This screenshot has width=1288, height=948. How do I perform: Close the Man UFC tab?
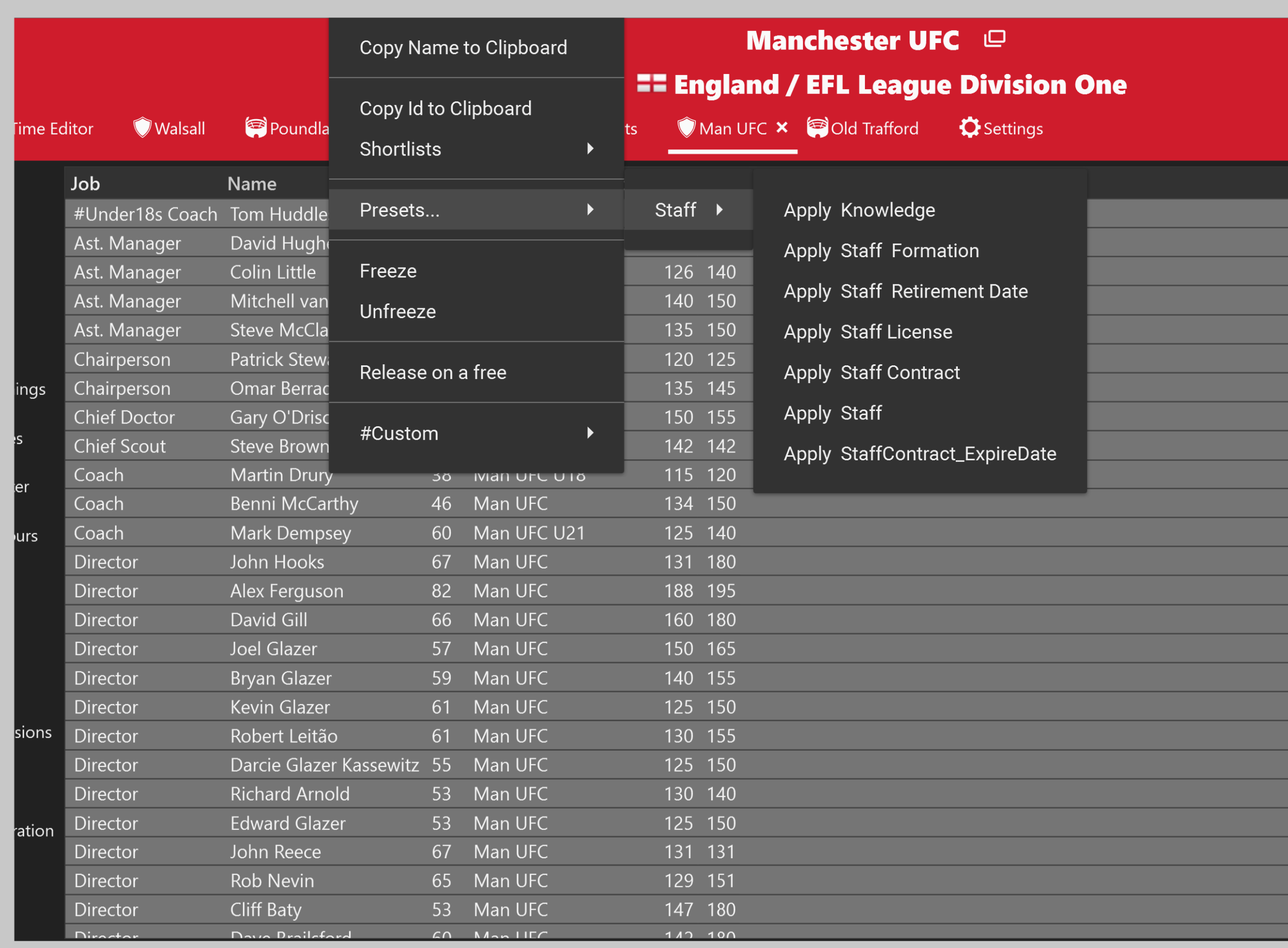782,128
